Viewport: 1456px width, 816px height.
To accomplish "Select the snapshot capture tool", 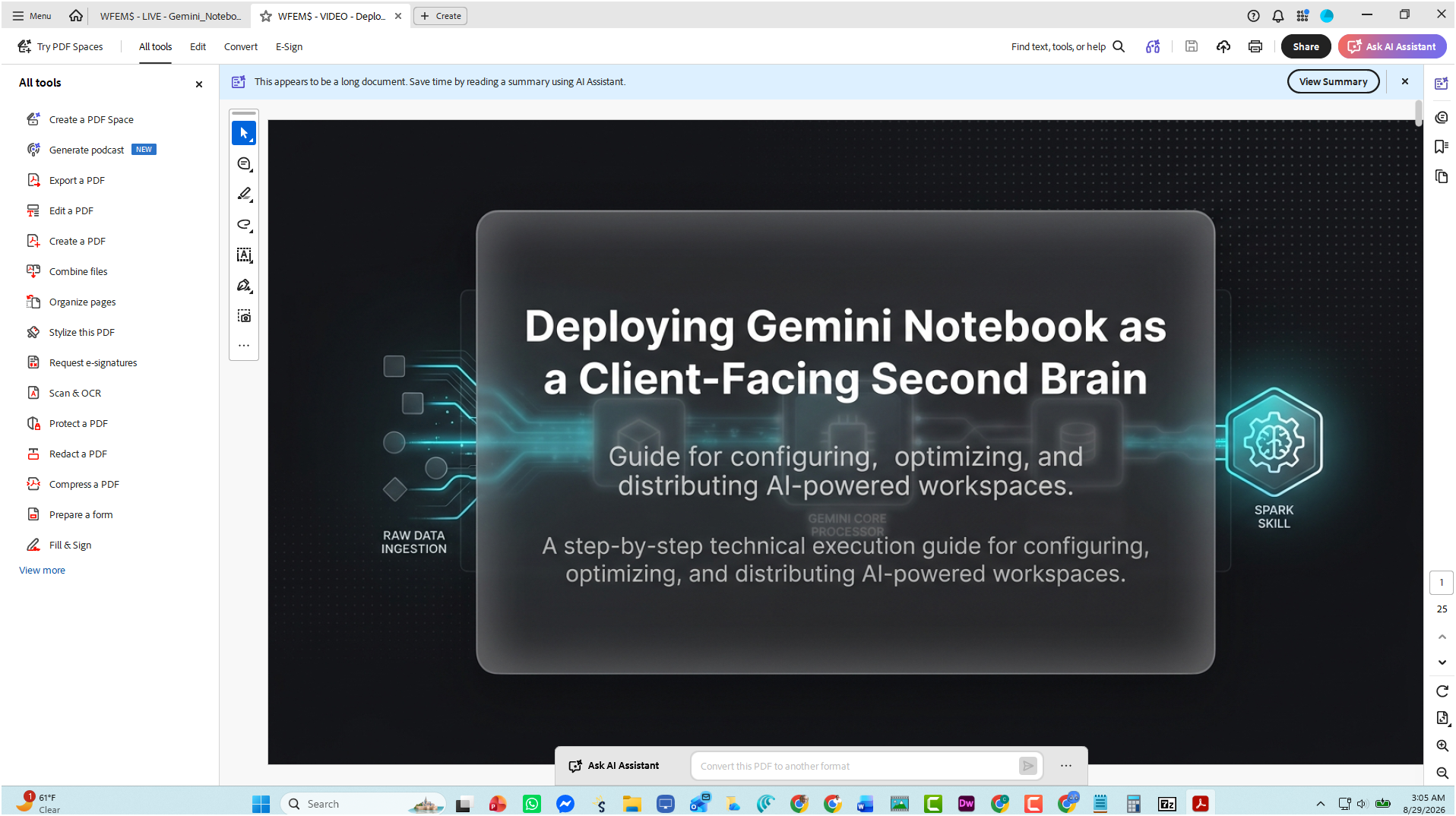I will click(244, 316).
